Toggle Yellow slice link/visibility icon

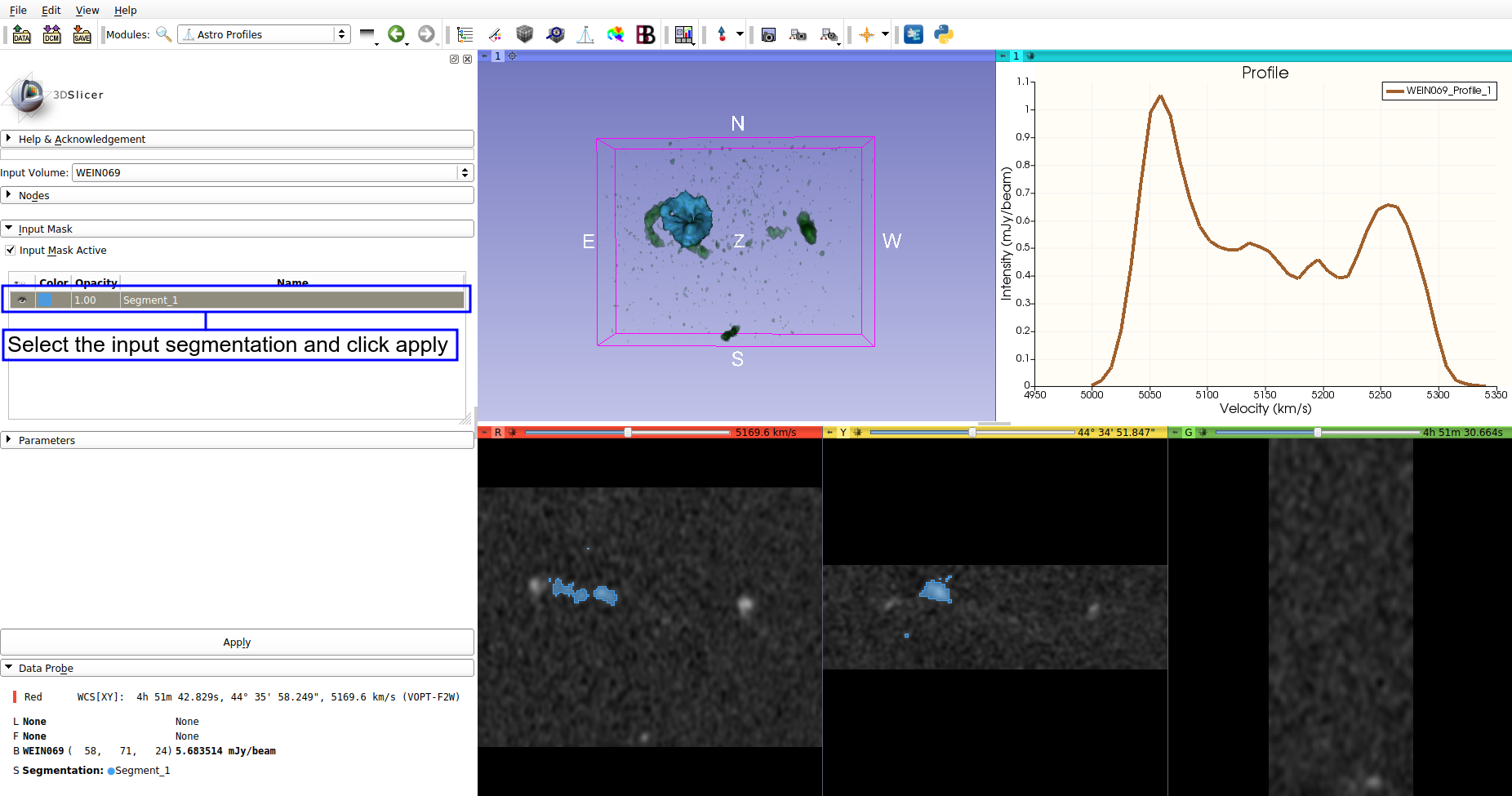(857, 433)
